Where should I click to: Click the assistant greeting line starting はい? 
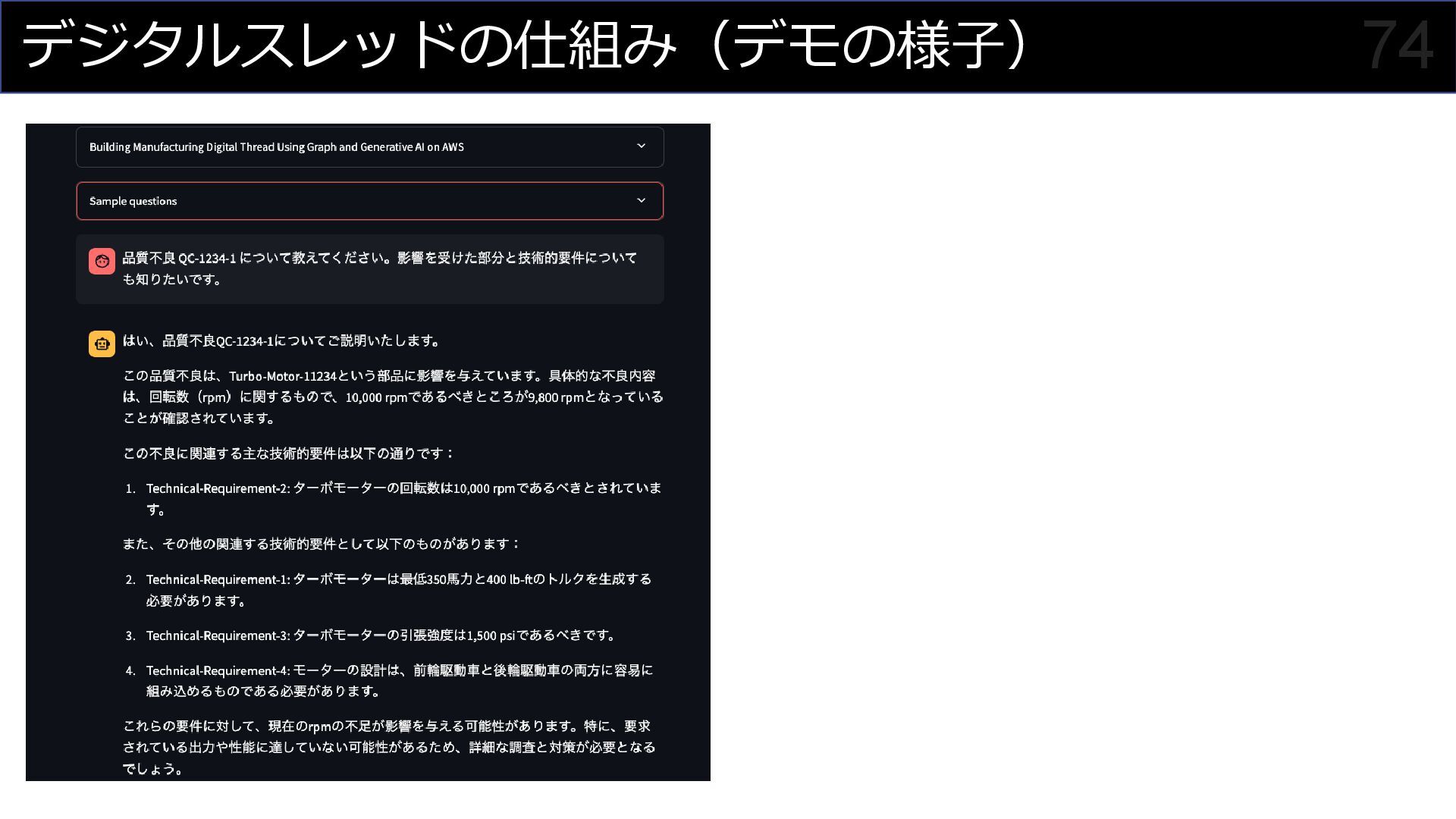pos(282,340)
